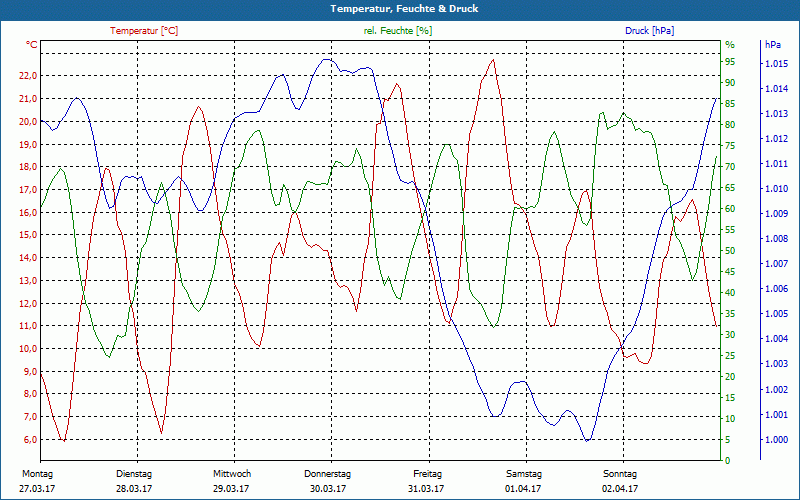Click the '1.014' pressure axis value
The width and height of the screenshot is (800, 500).
pyautogui.click(x=776, y=89)
